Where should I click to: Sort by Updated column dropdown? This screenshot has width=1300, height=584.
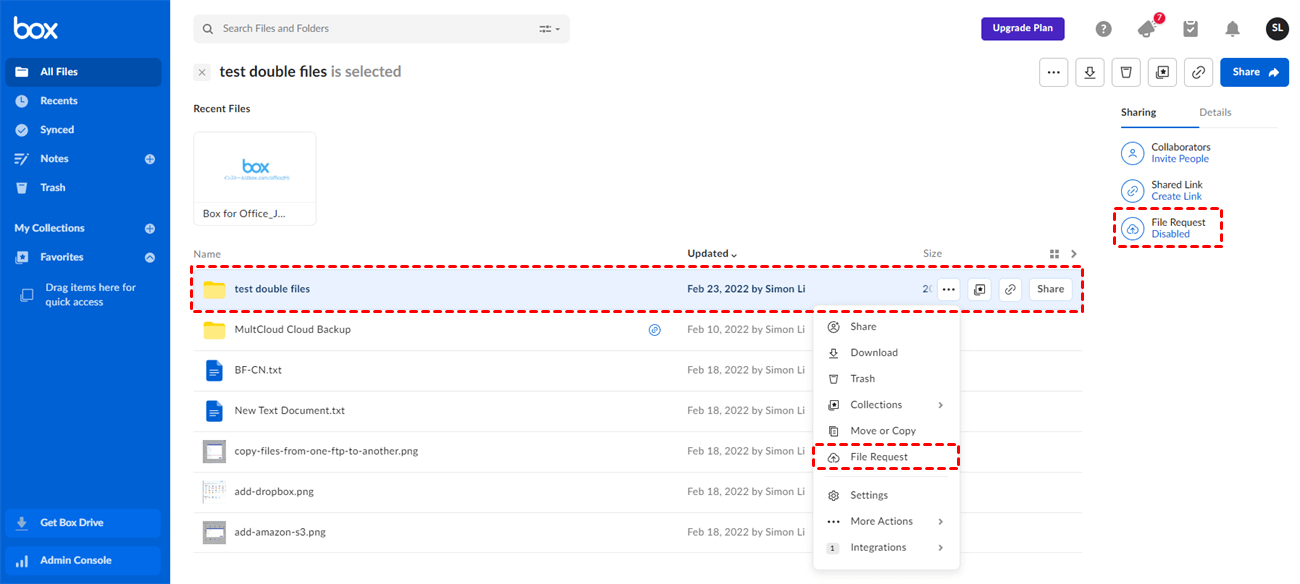[712, 254]
